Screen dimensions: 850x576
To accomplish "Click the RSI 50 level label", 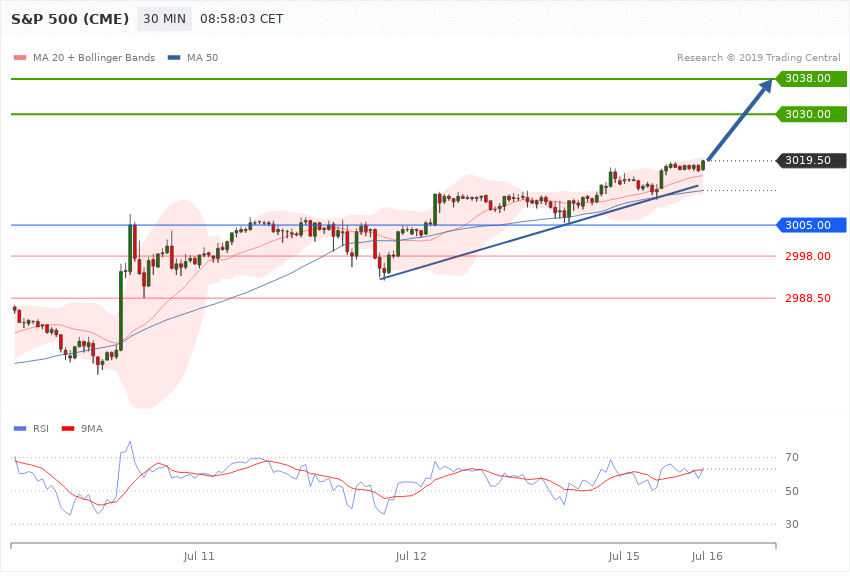I will pyautogui.click(x=792, y=491).
